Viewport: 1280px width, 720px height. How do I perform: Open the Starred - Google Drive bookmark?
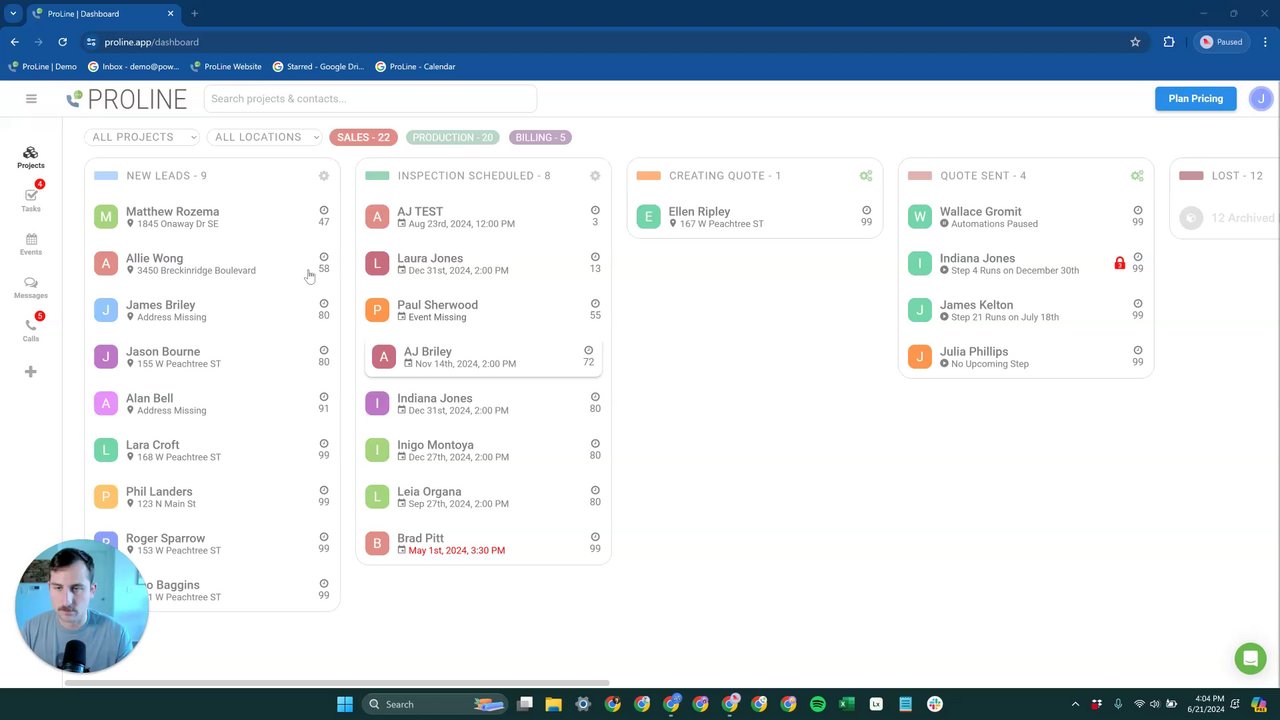[319, 67]
